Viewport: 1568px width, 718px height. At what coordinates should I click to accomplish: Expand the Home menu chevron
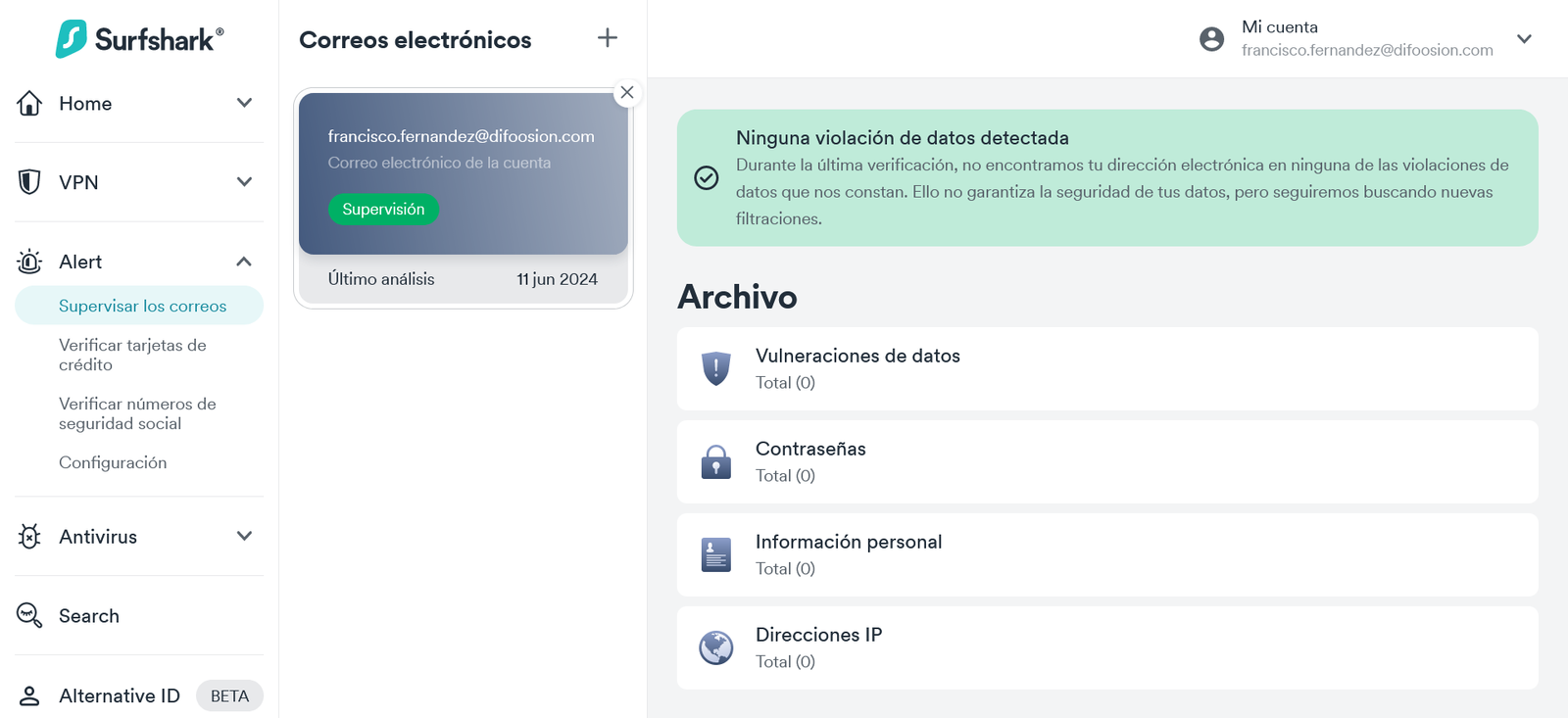point(244,103)
